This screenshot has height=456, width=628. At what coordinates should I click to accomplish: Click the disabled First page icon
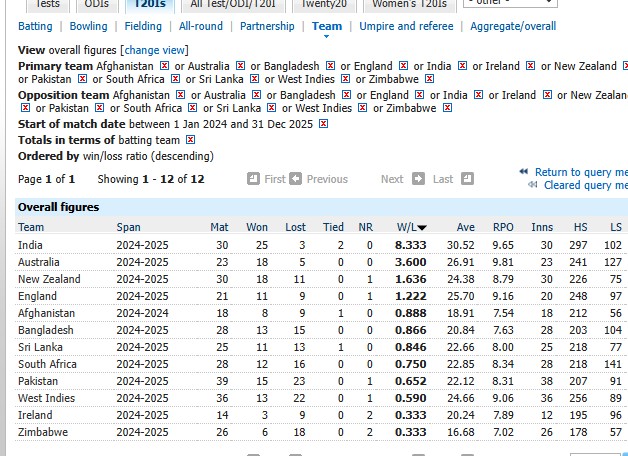tap(253, 179)
